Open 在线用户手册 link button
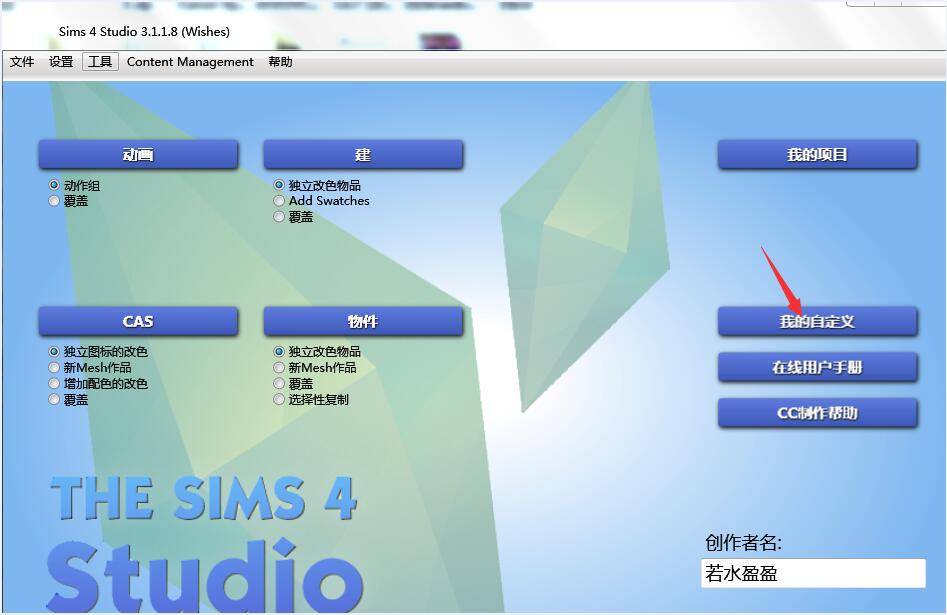The image size is (947, 615). [817, 367]
